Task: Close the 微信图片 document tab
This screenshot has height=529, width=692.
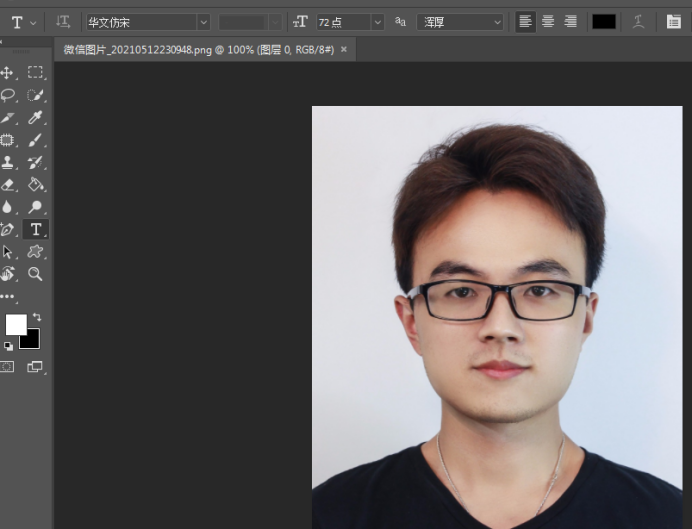Action: [x=344, y=49]
